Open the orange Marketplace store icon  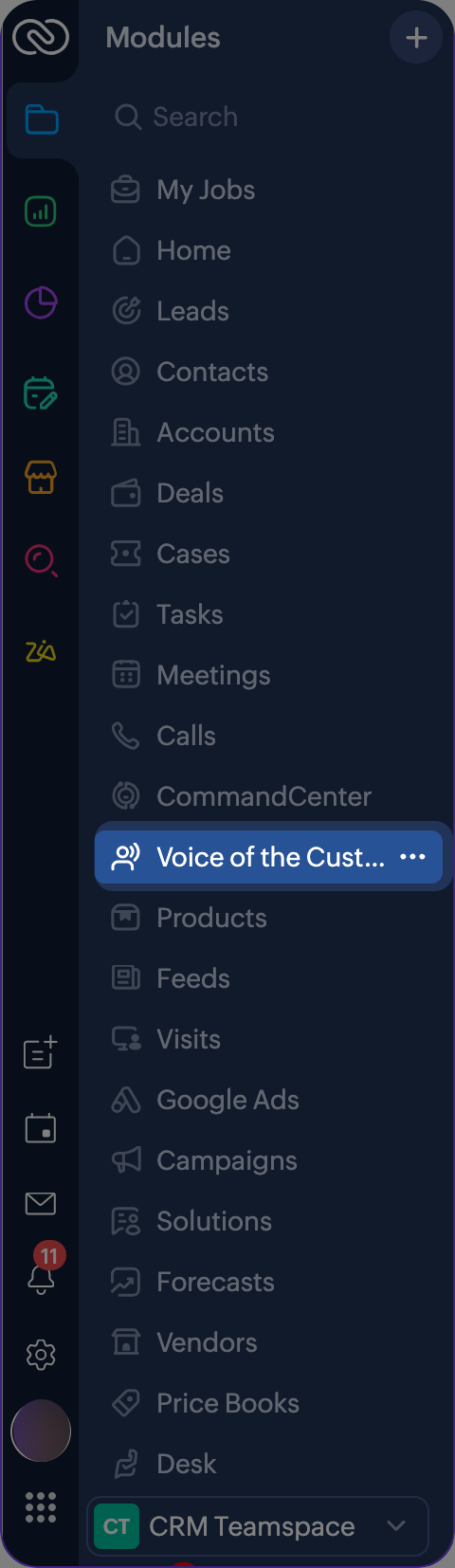(41, 477)
